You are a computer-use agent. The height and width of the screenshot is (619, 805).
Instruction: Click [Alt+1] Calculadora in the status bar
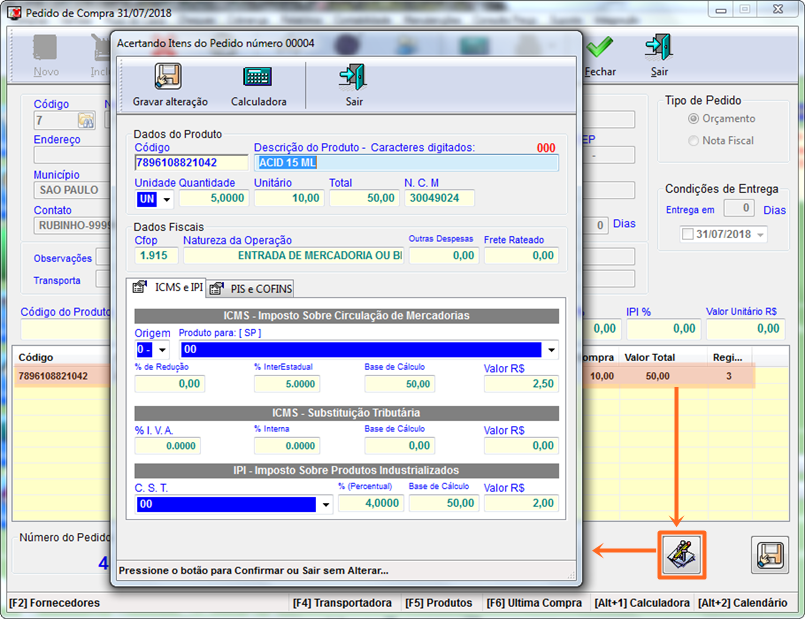pyautogui.click(x=642, y=603)
